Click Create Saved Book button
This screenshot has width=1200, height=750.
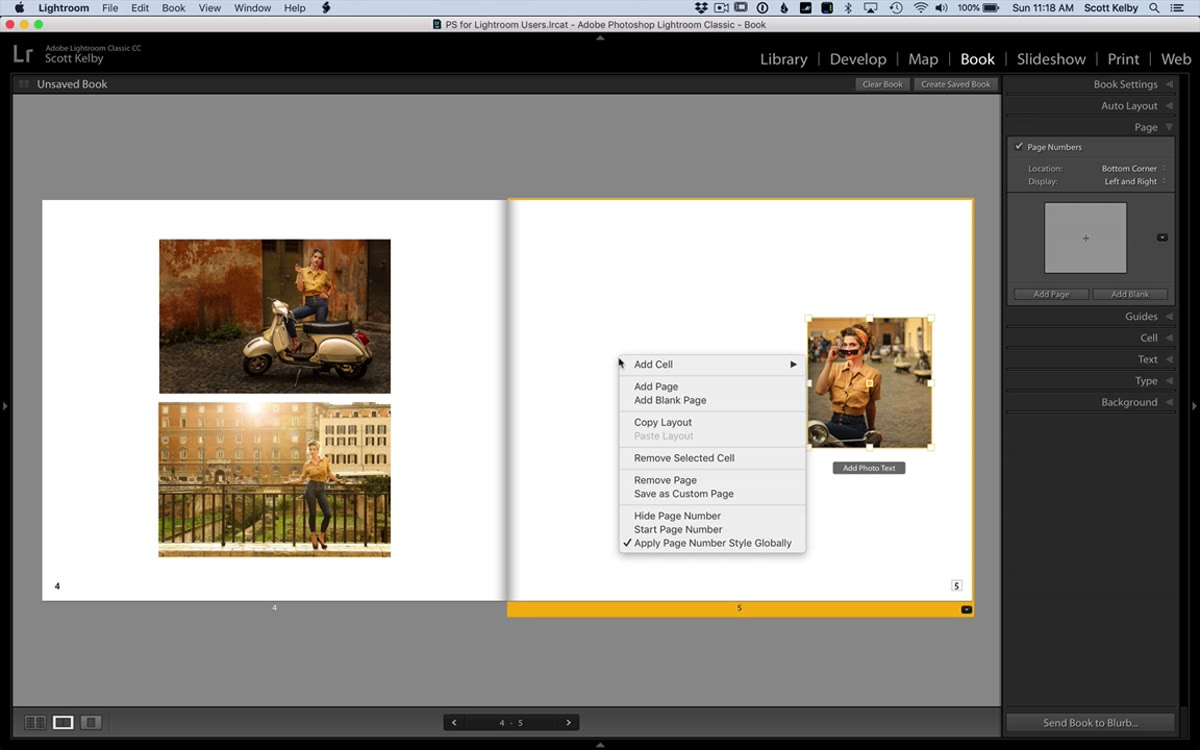pyautogui.click(x=956, y=84)
